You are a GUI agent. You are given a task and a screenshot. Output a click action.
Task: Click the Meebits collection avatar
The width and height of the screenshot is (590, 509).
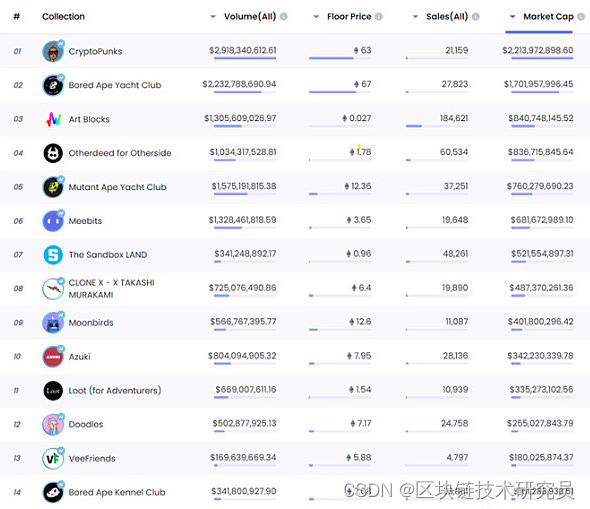pos(53,221)
